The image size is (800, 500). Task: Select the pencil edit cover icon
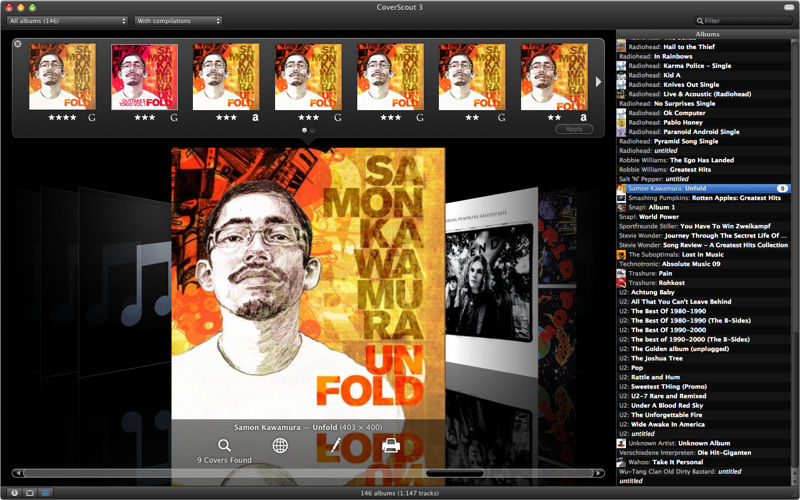(x=336, y=446)
